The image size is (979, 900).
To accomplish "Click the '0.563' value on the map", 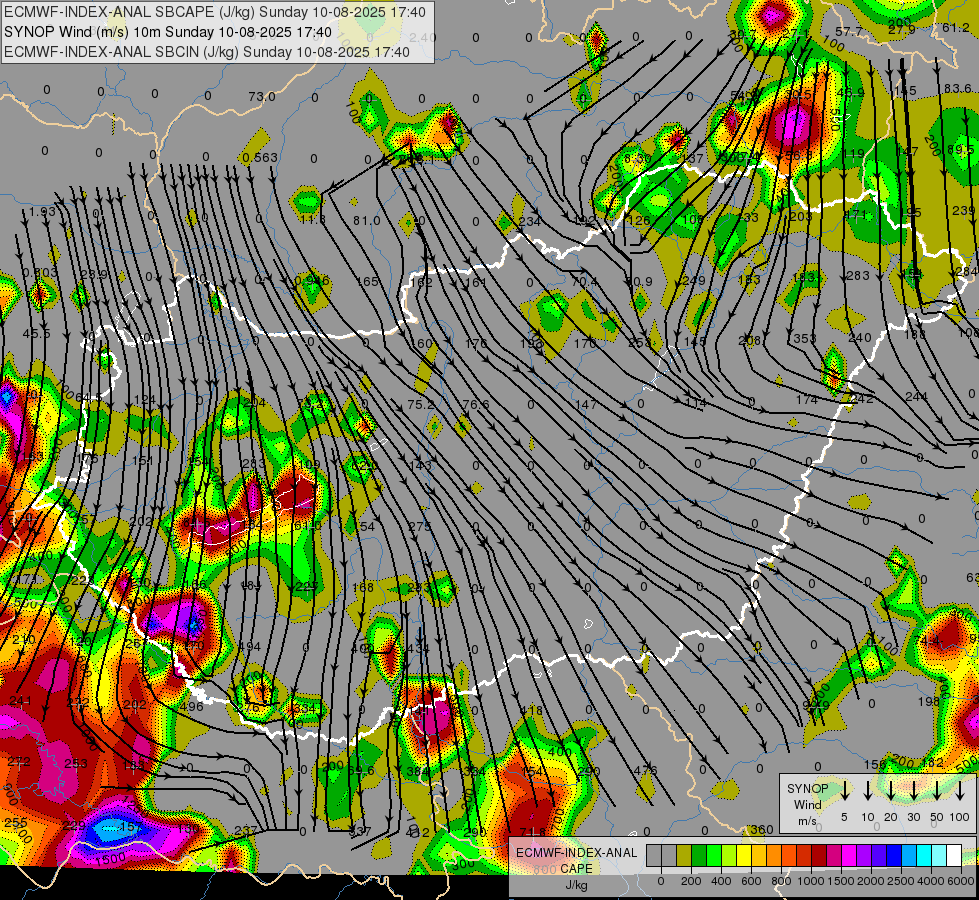I will pos(260,157).
